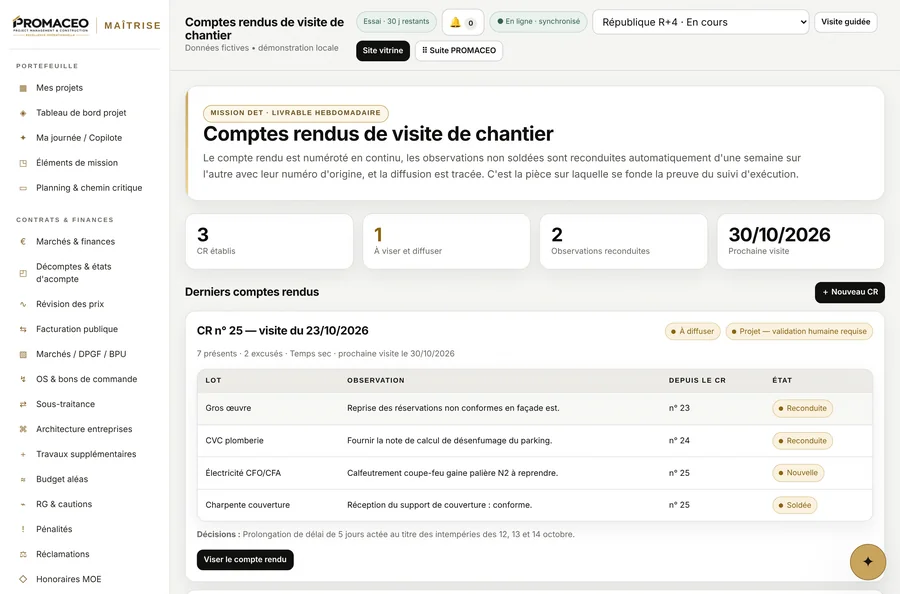Click the Reconduite badge for CVC plomberie
This screenshot has width=900, height=594.
coord(802,441)
